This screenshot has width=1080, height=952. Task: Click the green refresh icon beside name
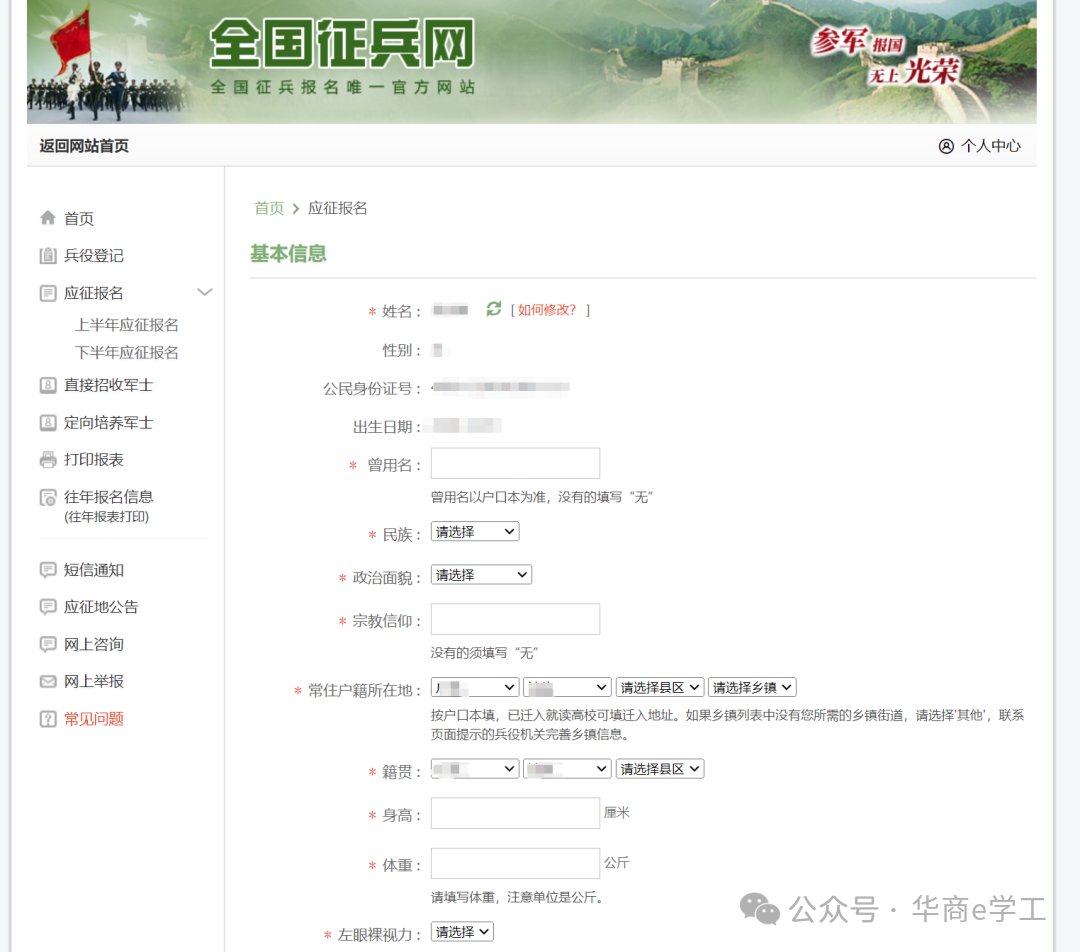tap(493, 309)
